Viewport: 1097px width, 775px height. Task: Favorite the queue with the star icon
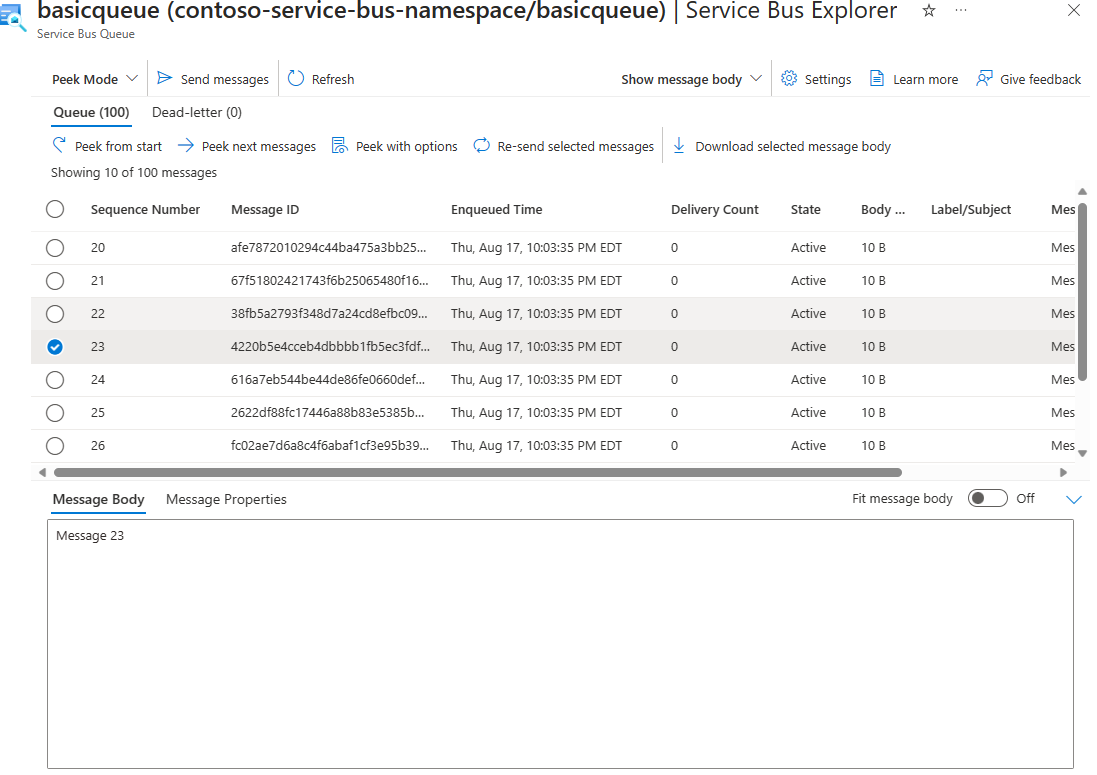point(928,10)
